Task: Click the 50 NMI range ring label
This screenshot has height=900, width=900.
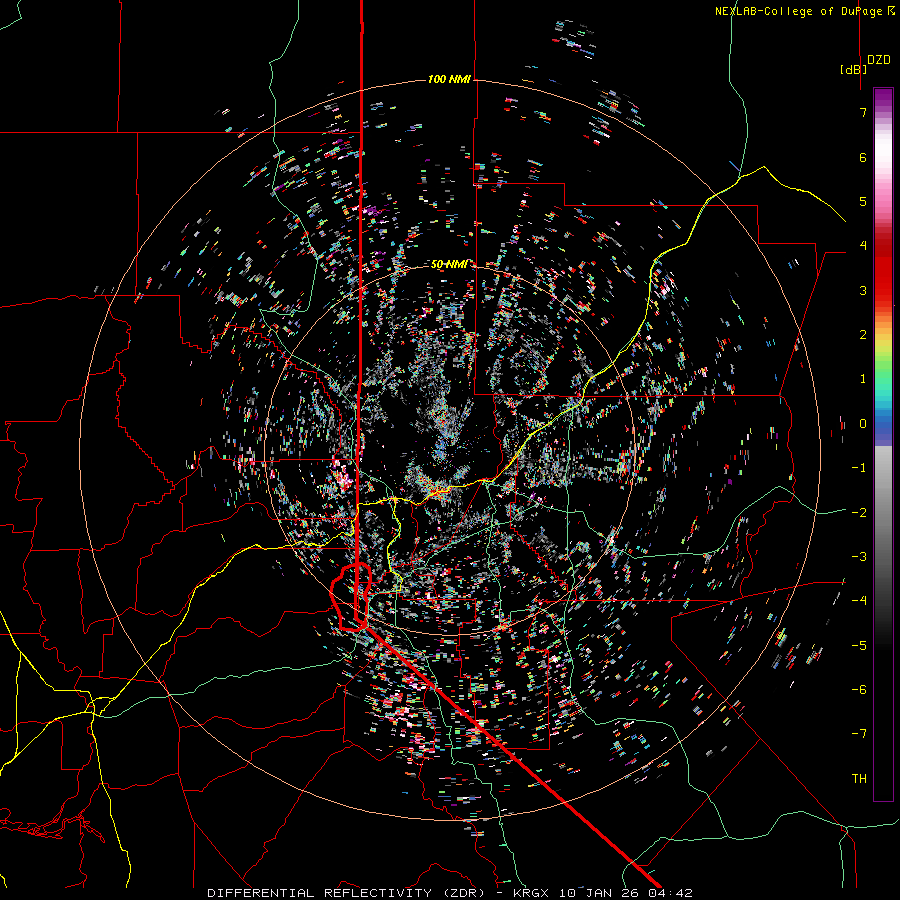Action: point(449,264)
